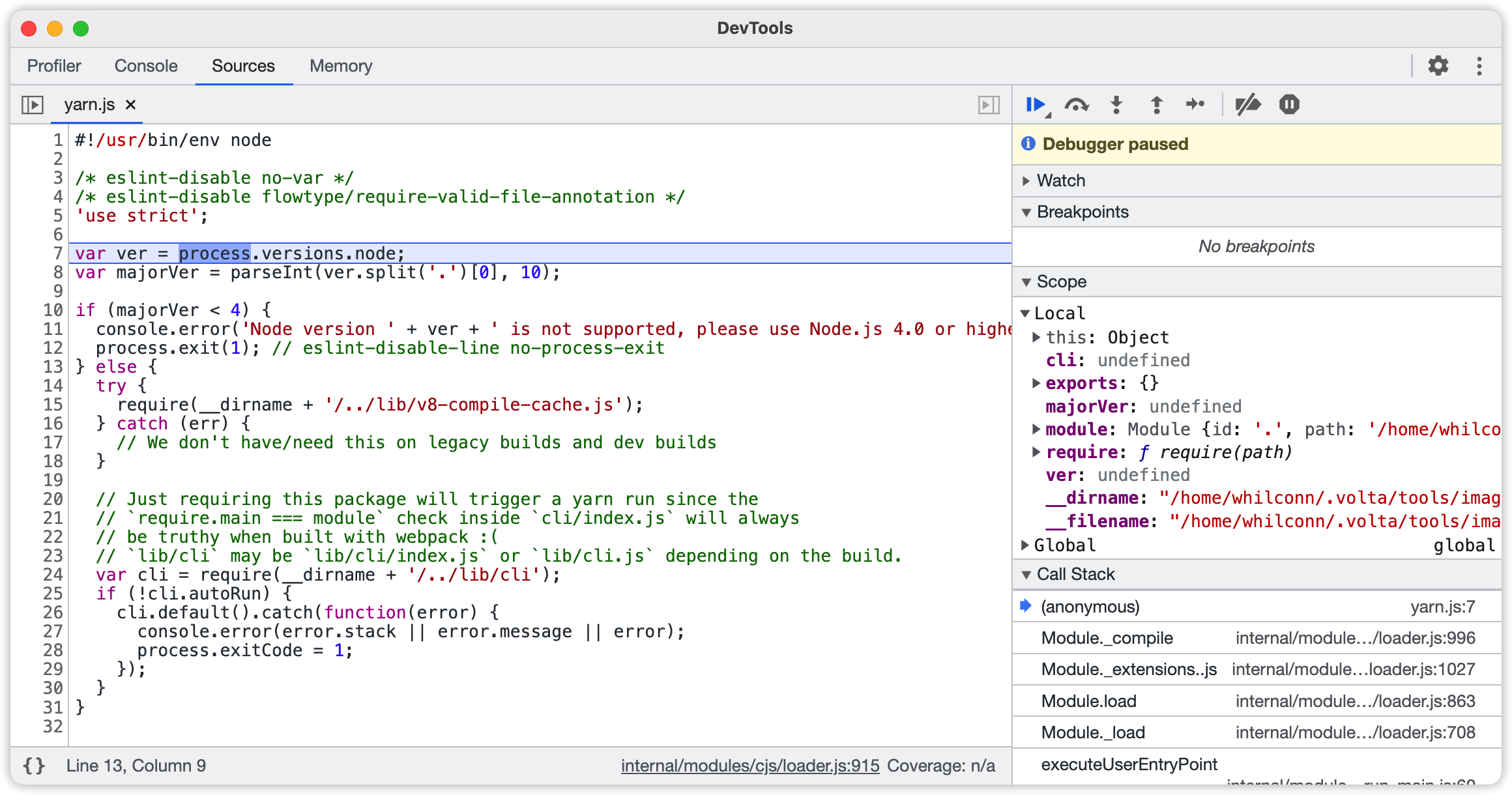Viewport: 1512px width, 795px height.
Task: Deactivate breakpoints with the slashed arrow icon
Action: coord(1248,104)
